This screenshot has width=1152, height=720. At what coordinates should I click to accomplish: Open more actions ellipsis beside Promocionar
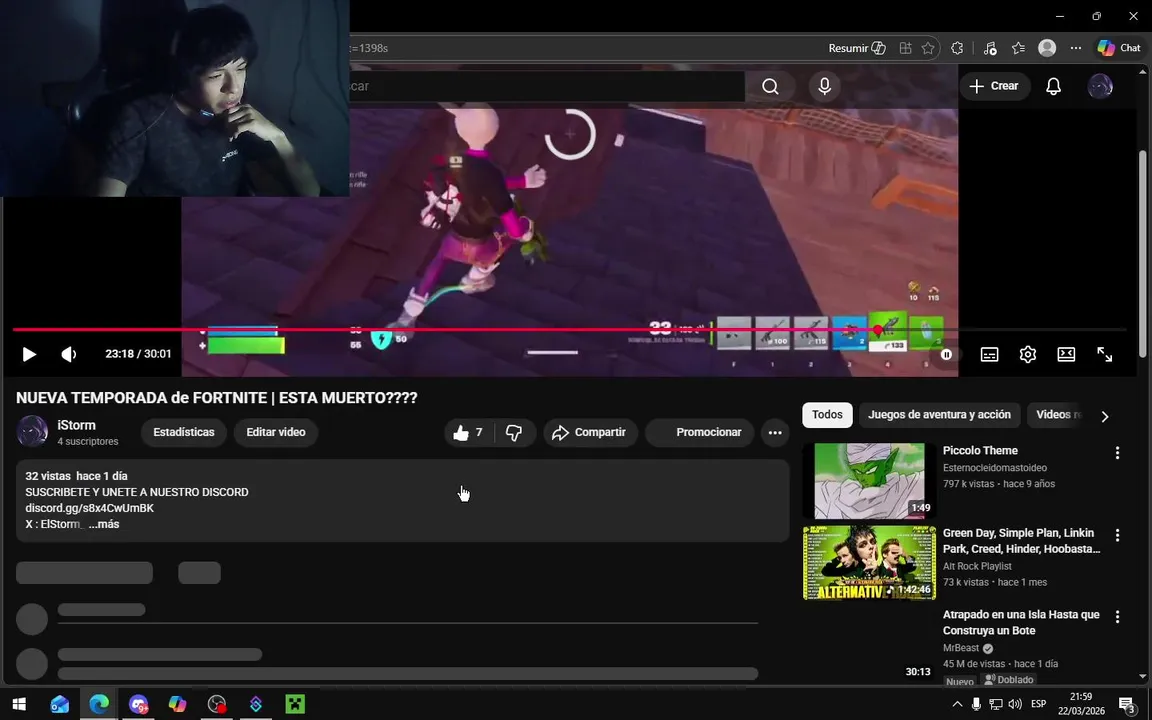click(774, 433)
